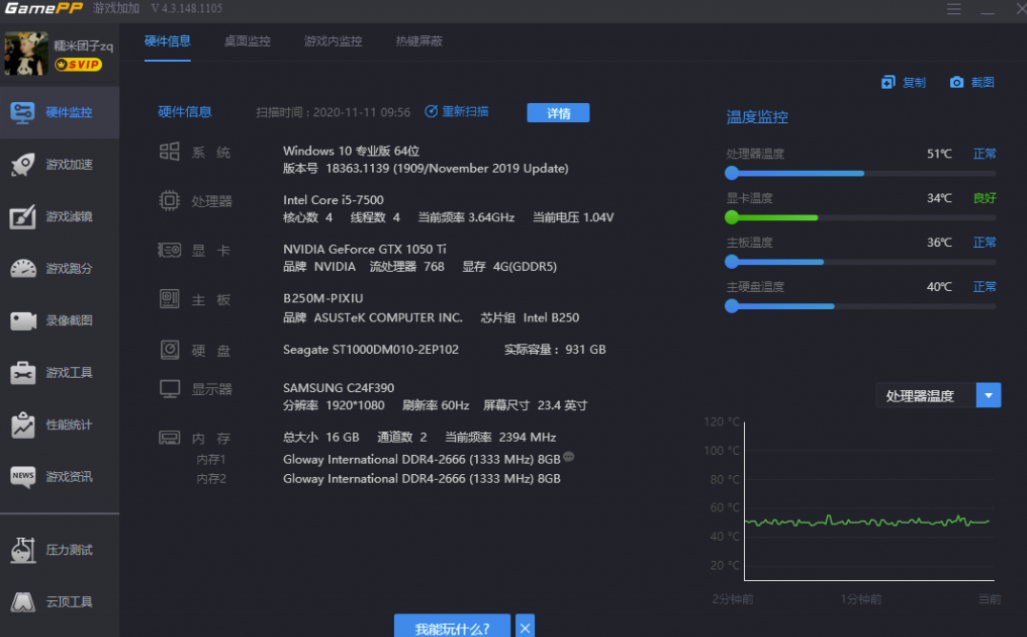This screenshot has height=637, width=1027.
Task: Click the blue 详情 button
Action: 558,113
